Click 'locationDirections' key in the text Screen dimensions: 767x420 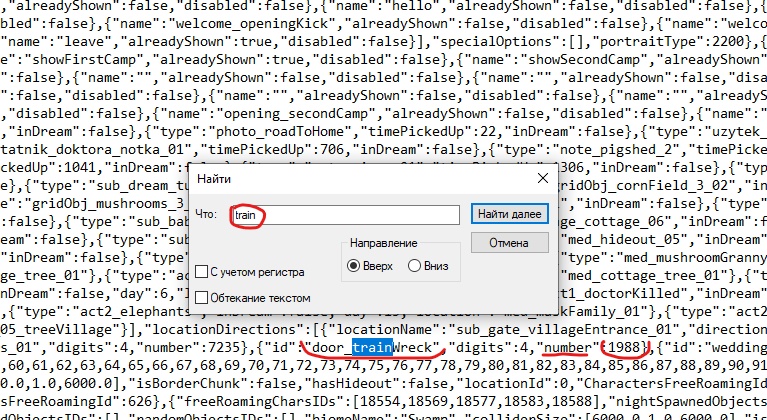pos(226,330)
